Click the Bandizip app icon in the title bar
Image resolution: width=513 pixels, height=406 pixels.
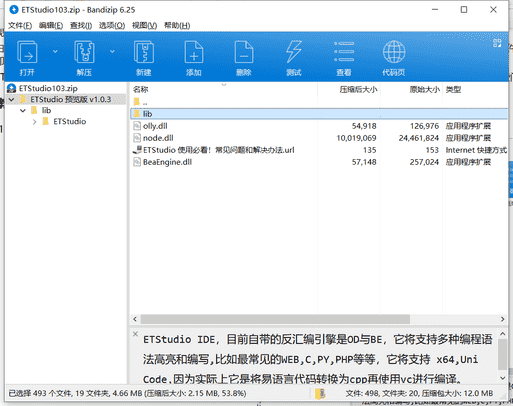tap(14, 10)
